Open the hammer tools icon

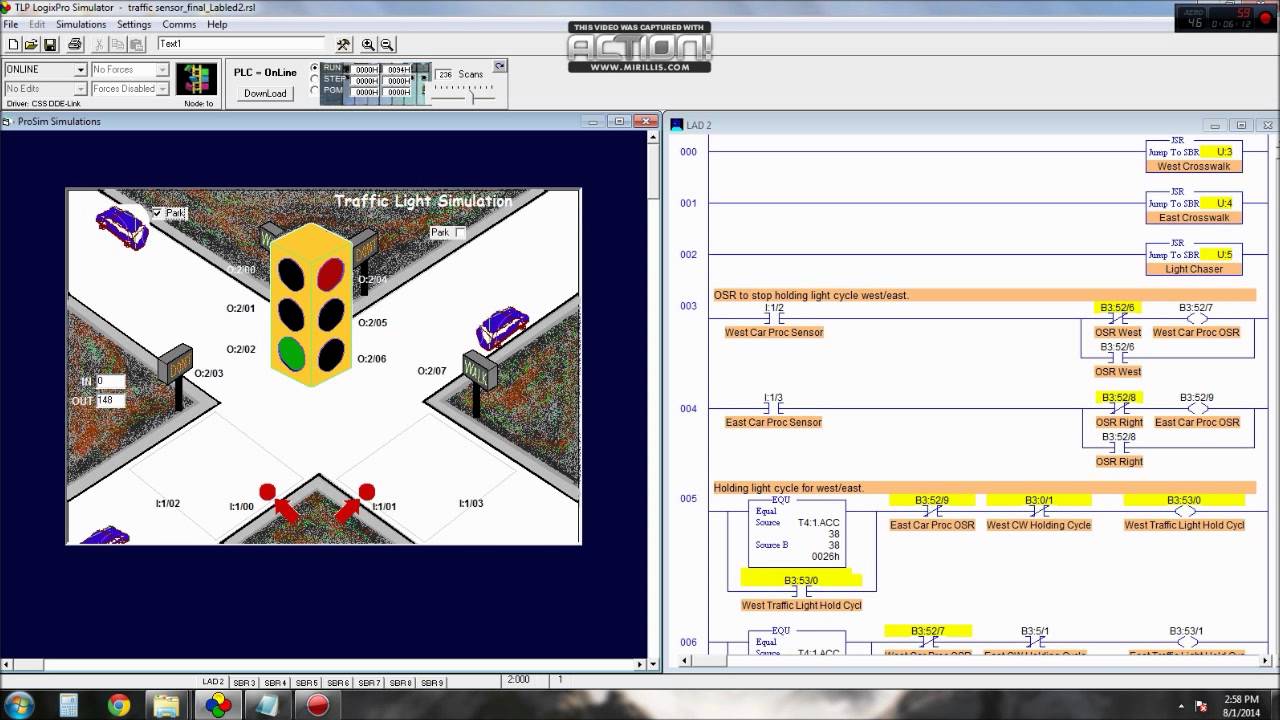(343, 44)
